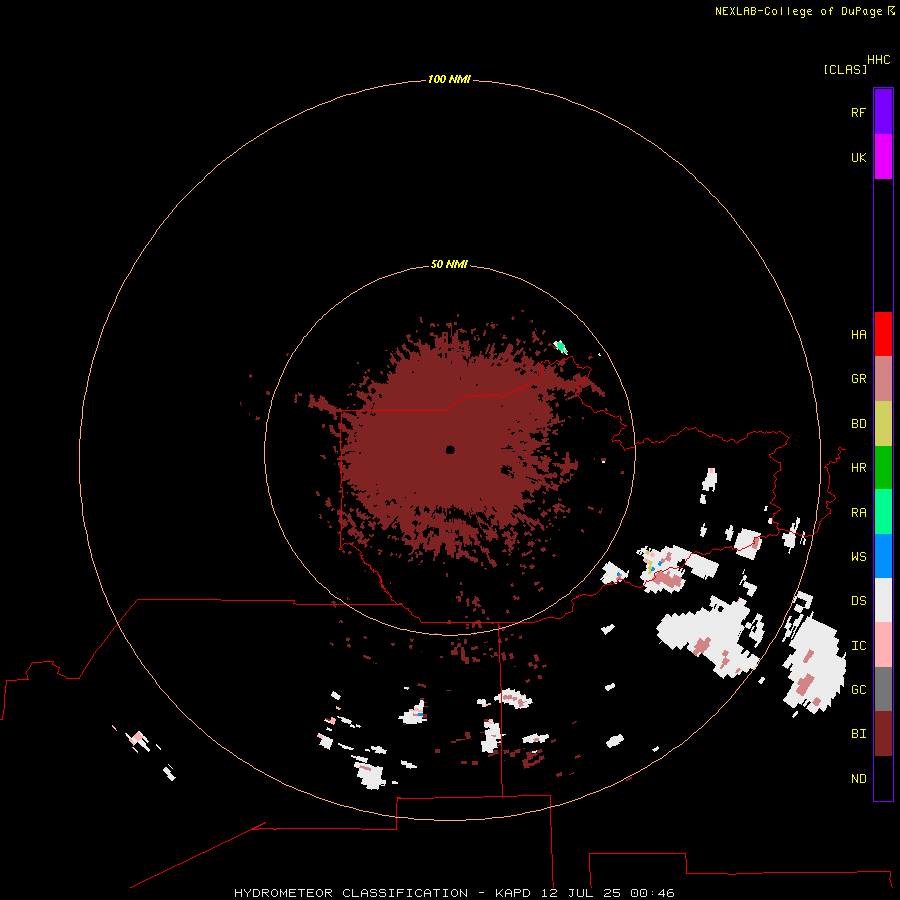Pick the RA light green legend swatch
Viewport: 900px width, 900px height.
click(x=883, y=512)
